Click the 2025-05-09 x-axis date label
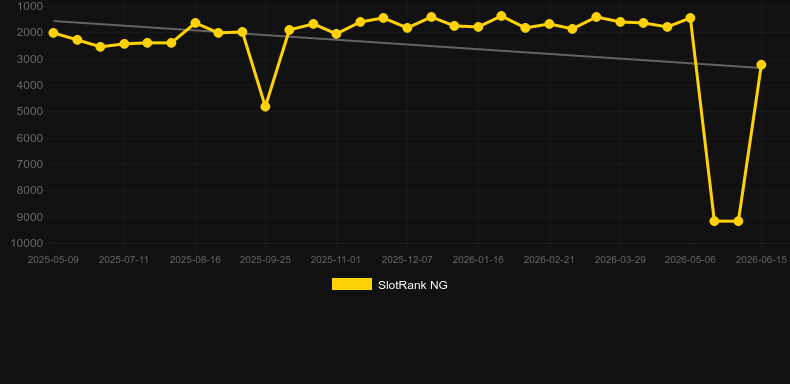This screenshot has width=790, height=384. (53, 260)
